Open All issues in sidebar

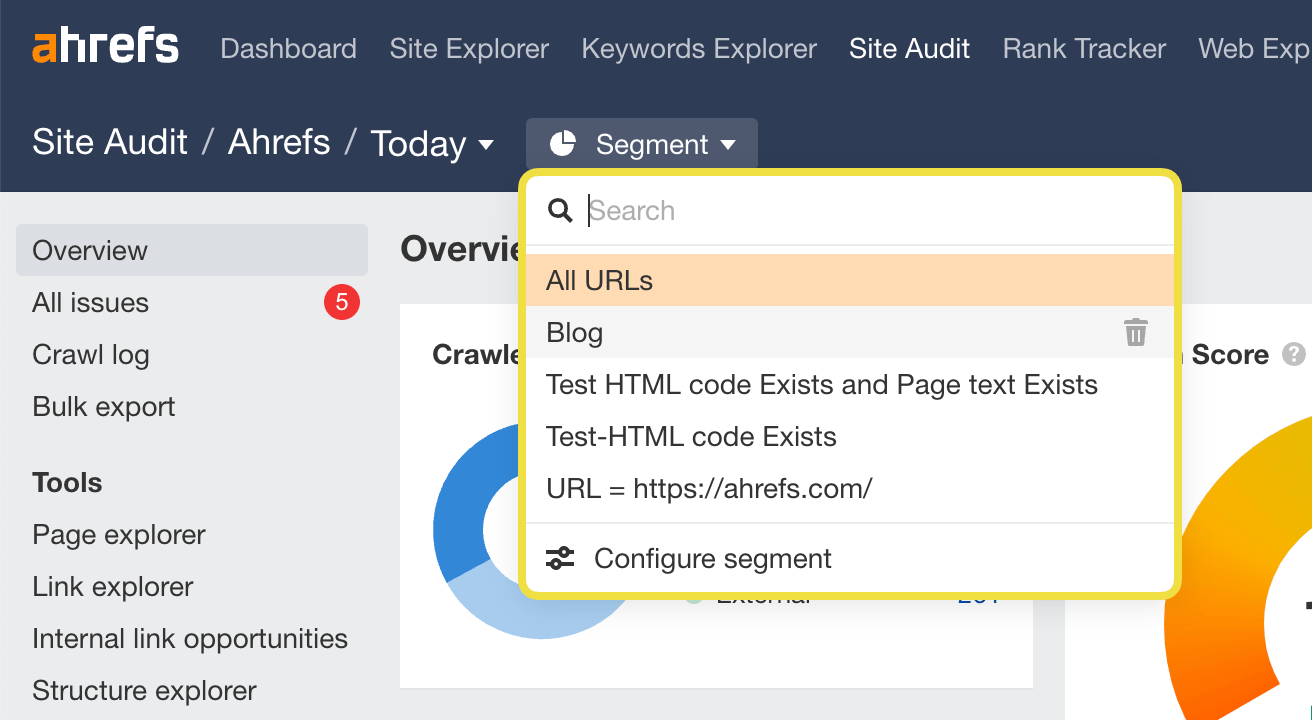90,302
